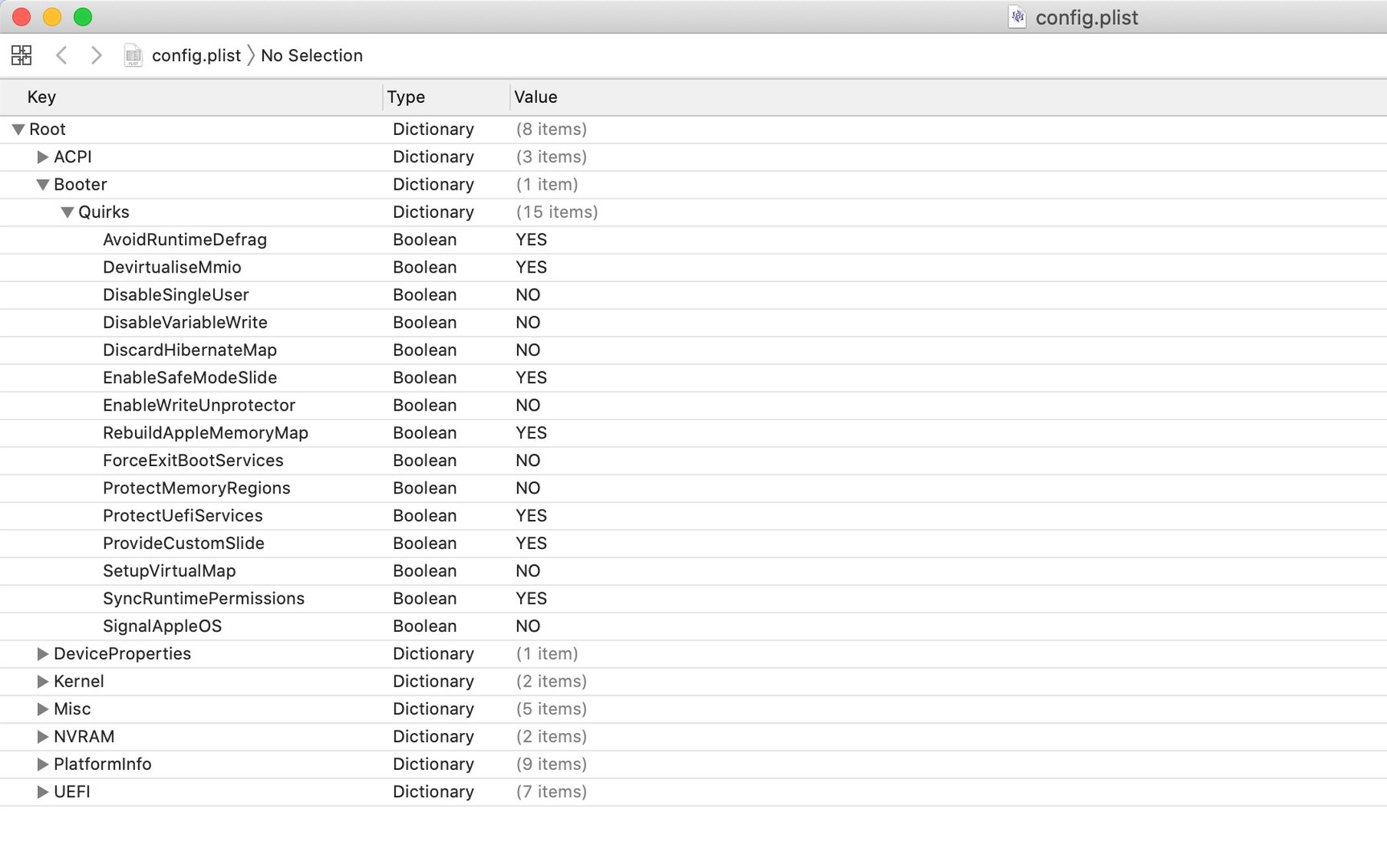This screenshot has height=868, width=1387.
Task: Click the config.plist file icon in path bar
Action: [x=133, y=55]
